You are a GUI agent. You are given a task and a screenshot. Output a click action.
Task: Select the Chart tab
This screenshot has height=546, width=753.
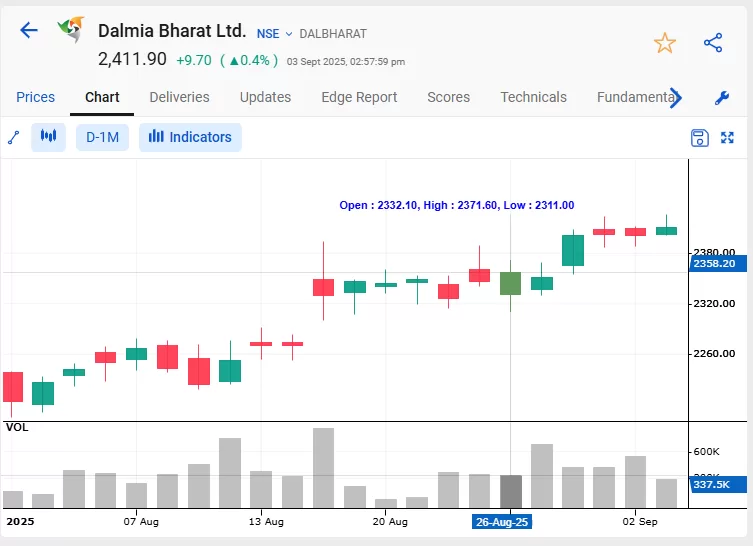[x=102, y=97]
